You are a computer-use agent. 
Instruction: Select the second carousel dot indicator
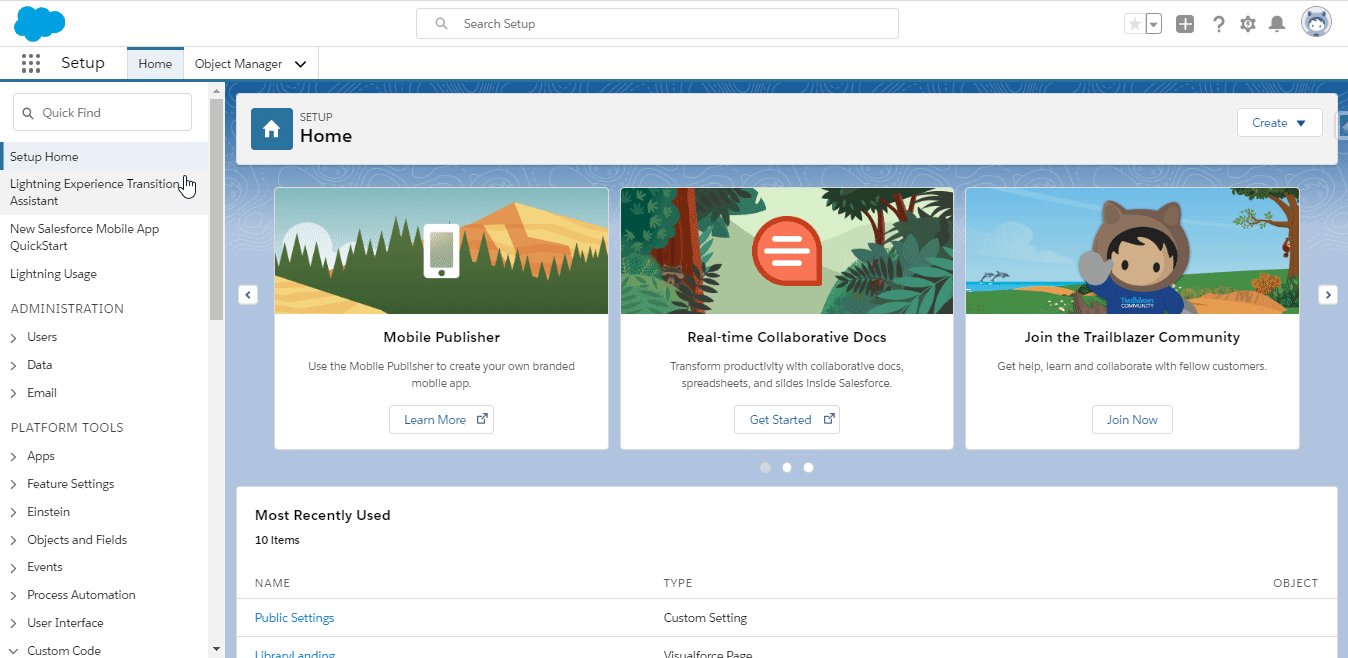(x=787, y=467)
